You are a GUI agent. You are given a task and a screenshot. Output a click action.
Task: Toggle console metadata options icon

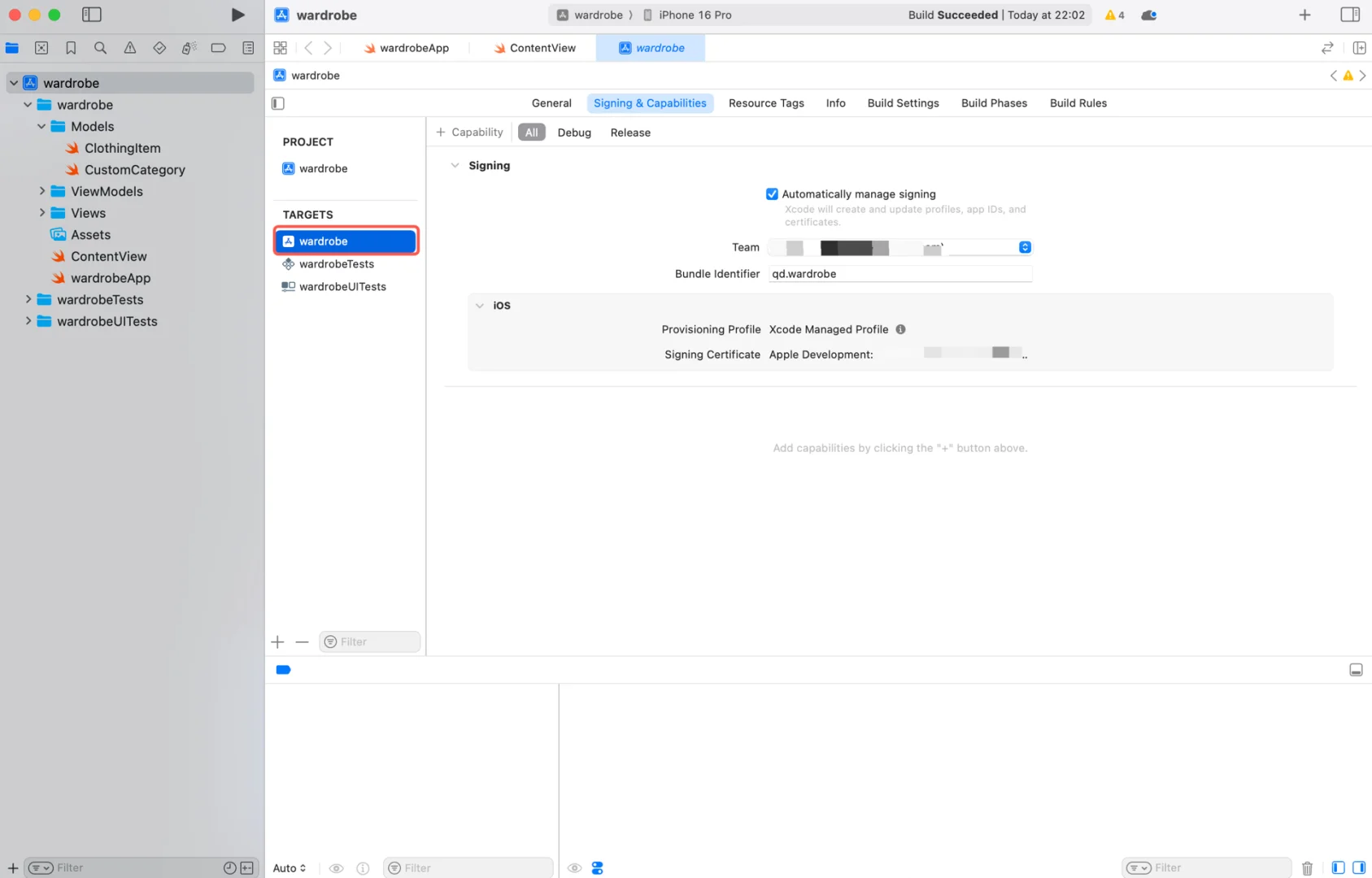598,868
